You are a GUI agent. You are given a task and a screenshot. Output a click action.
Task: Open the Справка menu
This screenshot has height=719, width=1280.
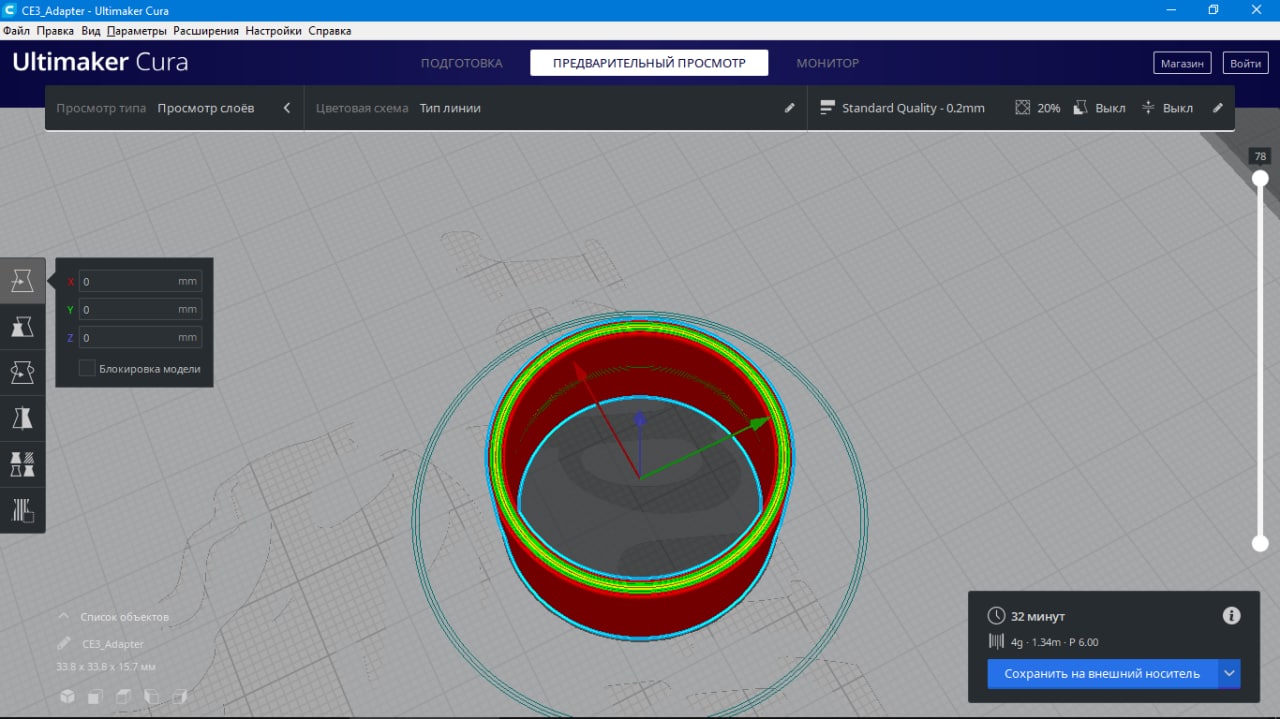point(330,31)
